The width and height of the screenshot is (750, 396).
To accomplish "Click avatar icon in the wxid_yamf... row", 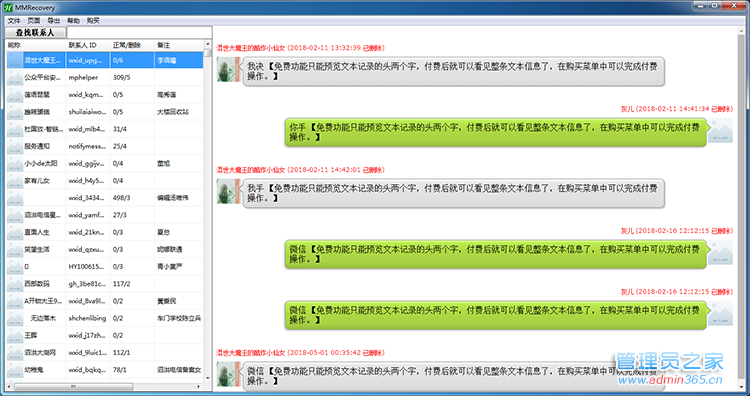I will 15,215.
